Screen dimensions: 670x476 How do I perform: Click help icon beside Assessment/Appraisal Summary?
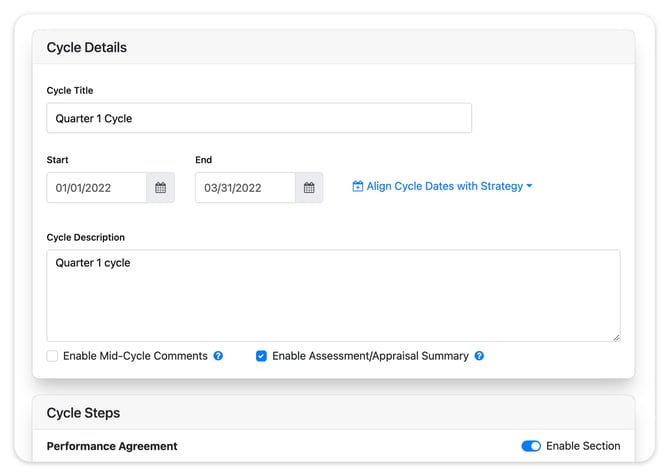click(x=479, y=356)
